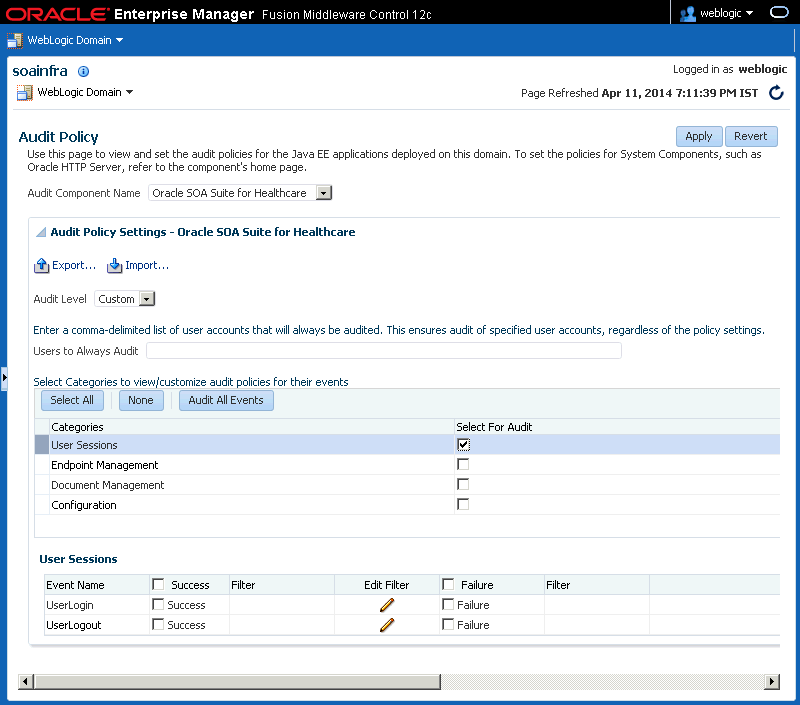Image resolution: width=800 pixels, height=705 pixels.
Task: Edit filter pencil for UserLogout event
Action: tap(387, 625)
